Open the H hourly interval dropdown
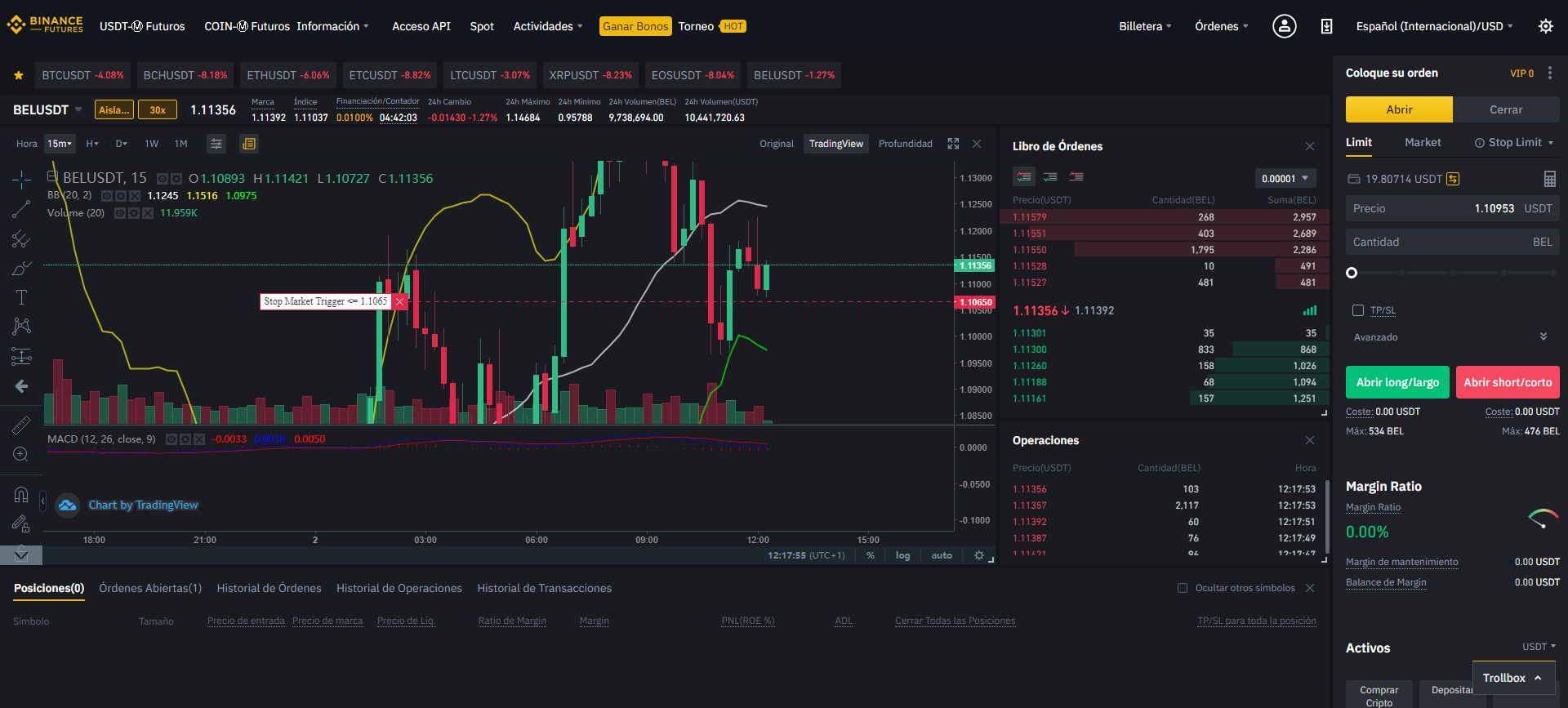 (92, 144)
